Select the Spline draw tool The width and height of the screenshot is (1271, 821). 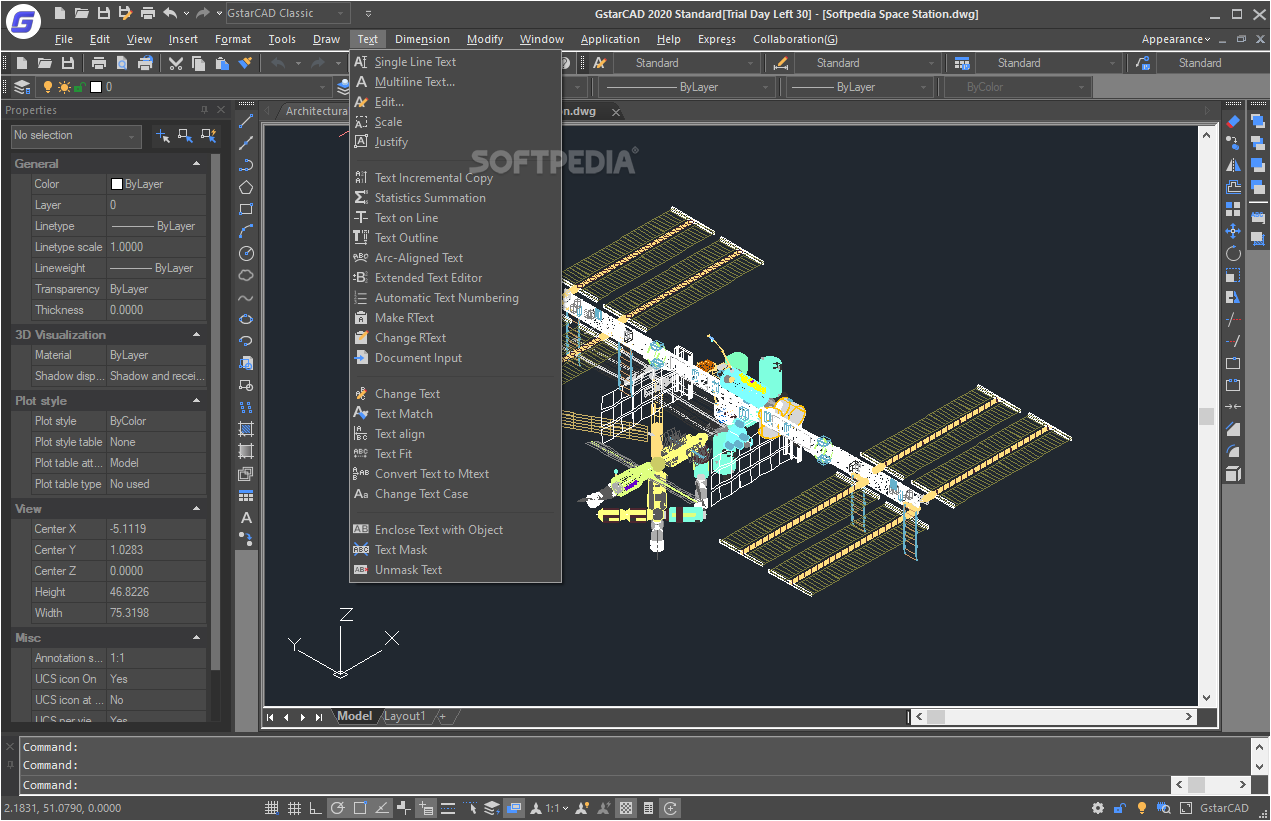[246, 297]
